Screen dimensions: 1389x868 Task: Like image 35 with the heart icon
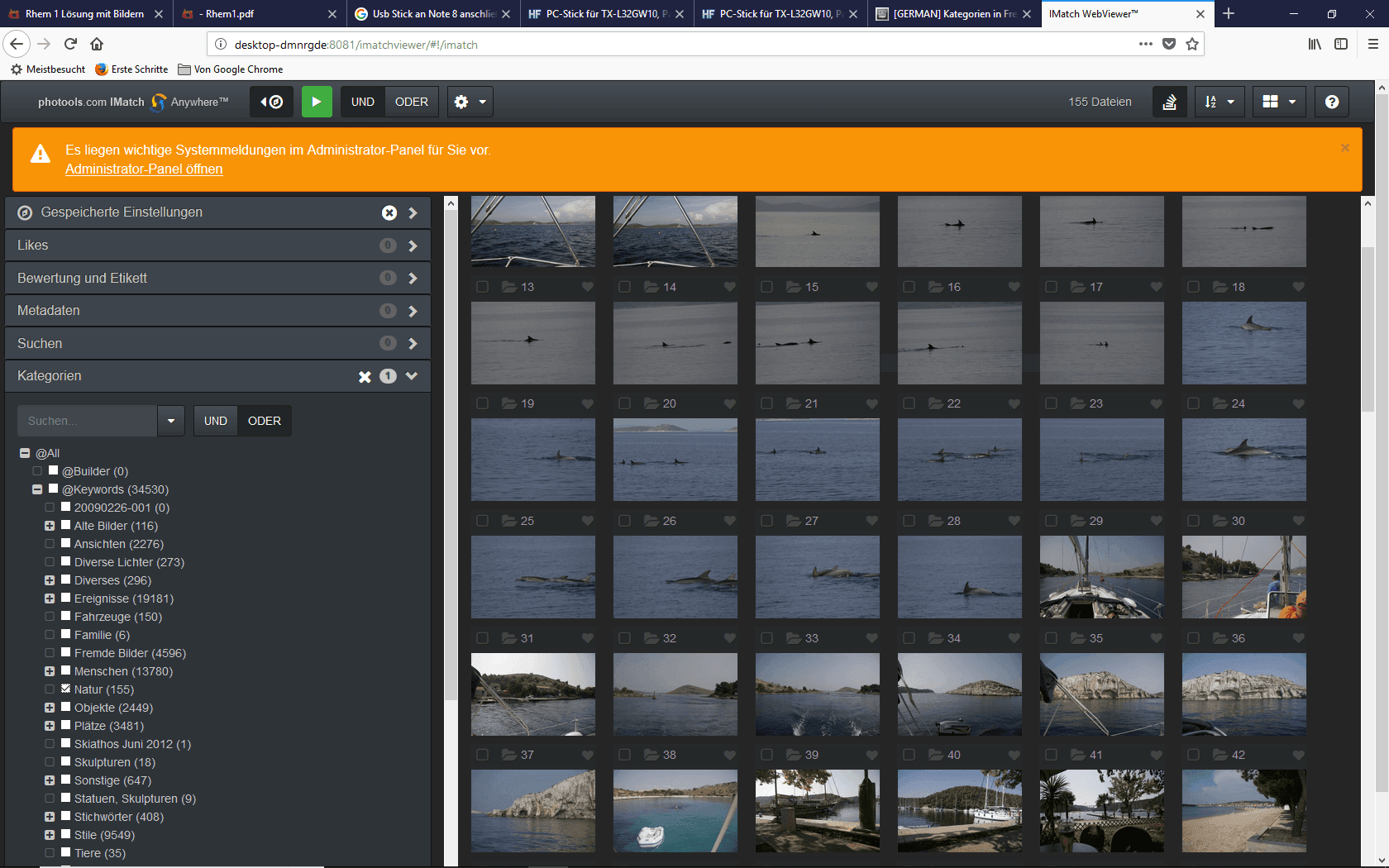[x=1157, y=638]
